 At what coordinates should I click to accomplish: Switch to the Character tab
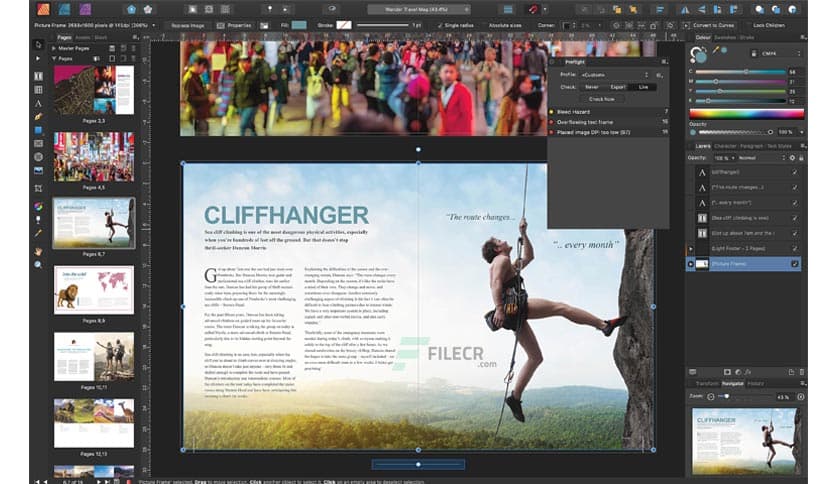click(x=725, y=146)
